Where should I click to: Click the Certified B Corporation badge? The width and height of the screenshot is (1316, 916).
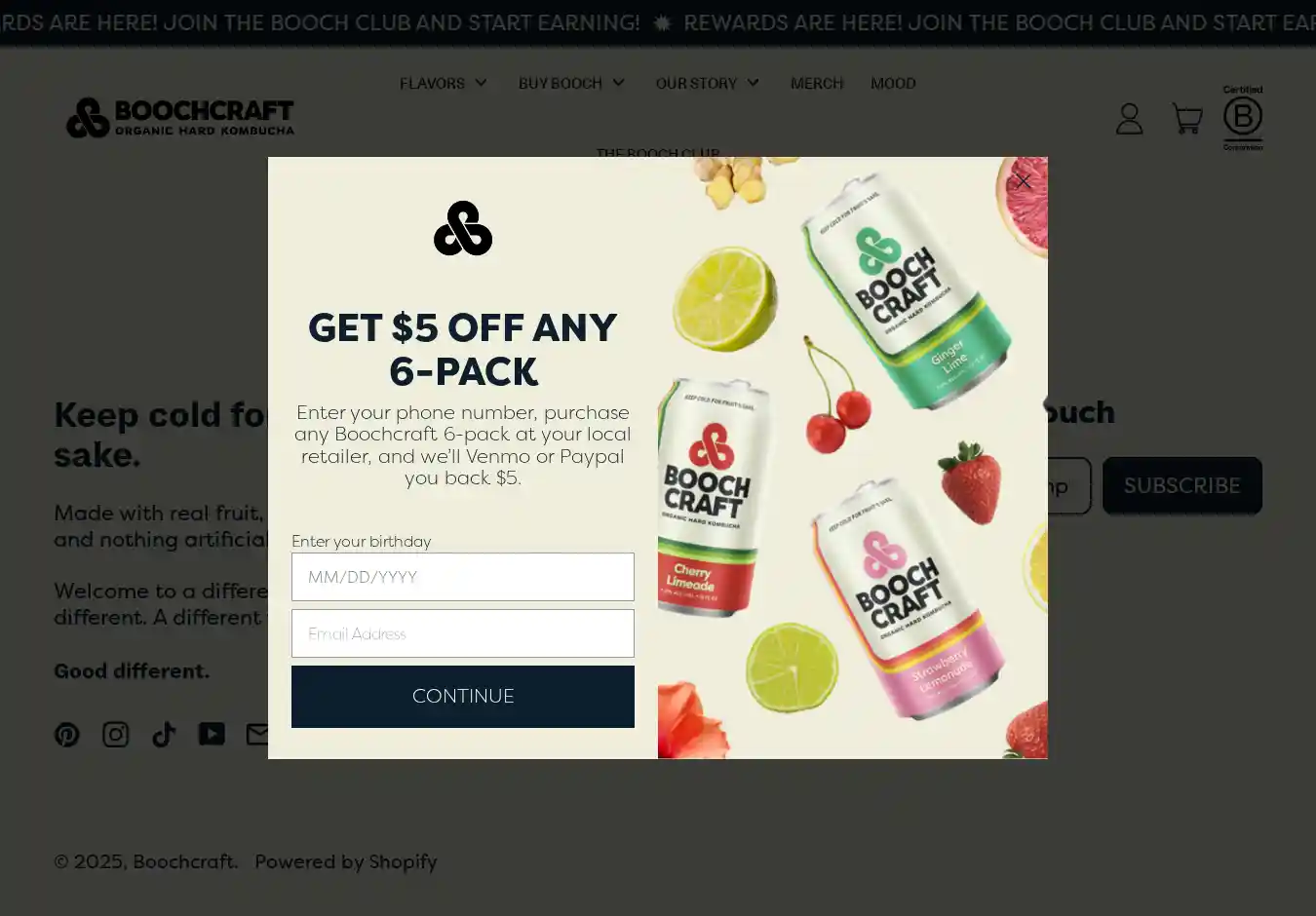(x=1243, y=118)
